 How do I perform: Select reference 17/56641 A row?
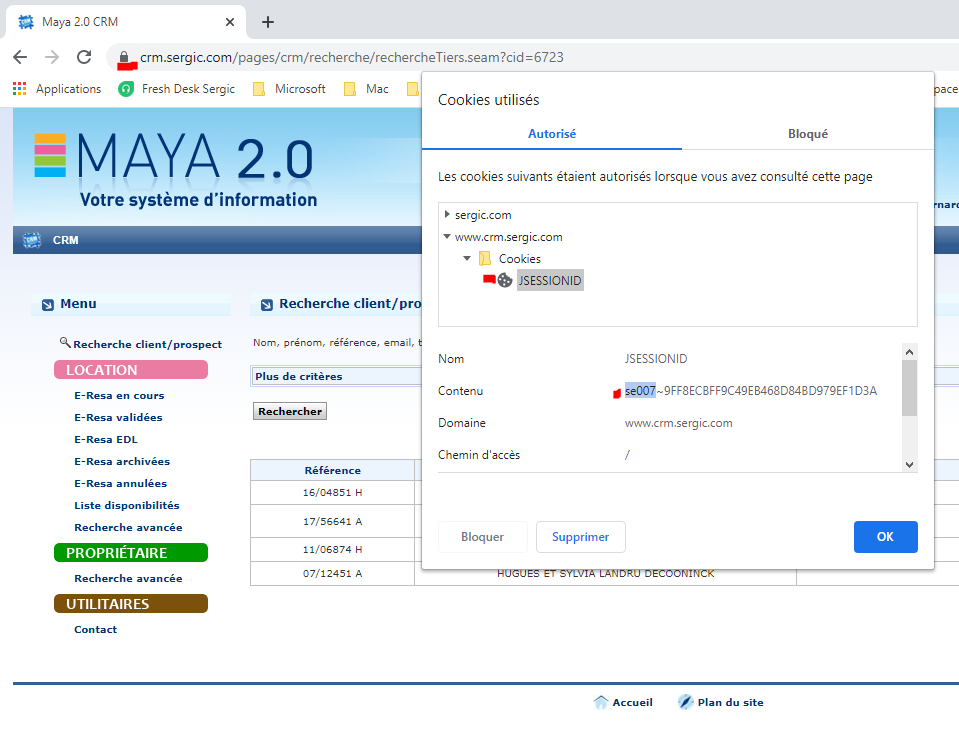(x=333, y=521)
